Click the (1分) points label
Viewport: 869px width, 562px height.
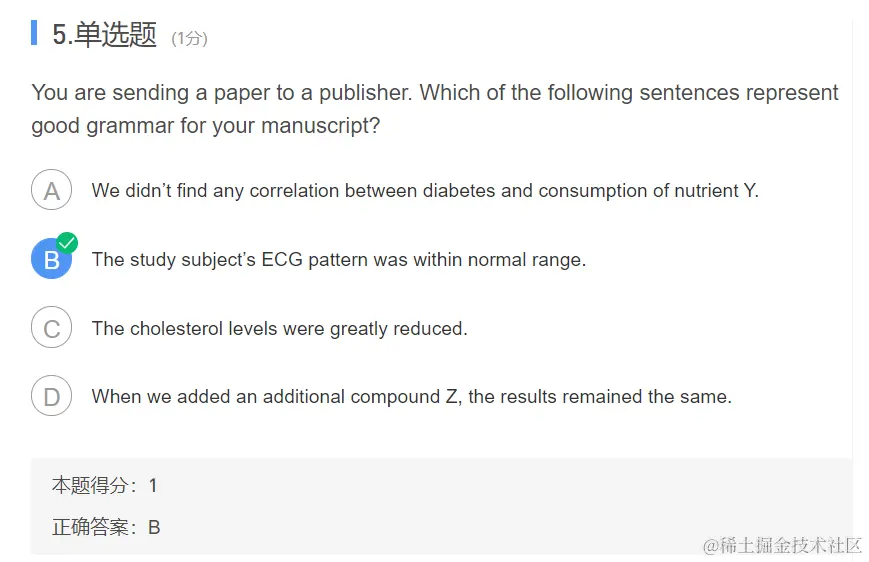point(190,38)
